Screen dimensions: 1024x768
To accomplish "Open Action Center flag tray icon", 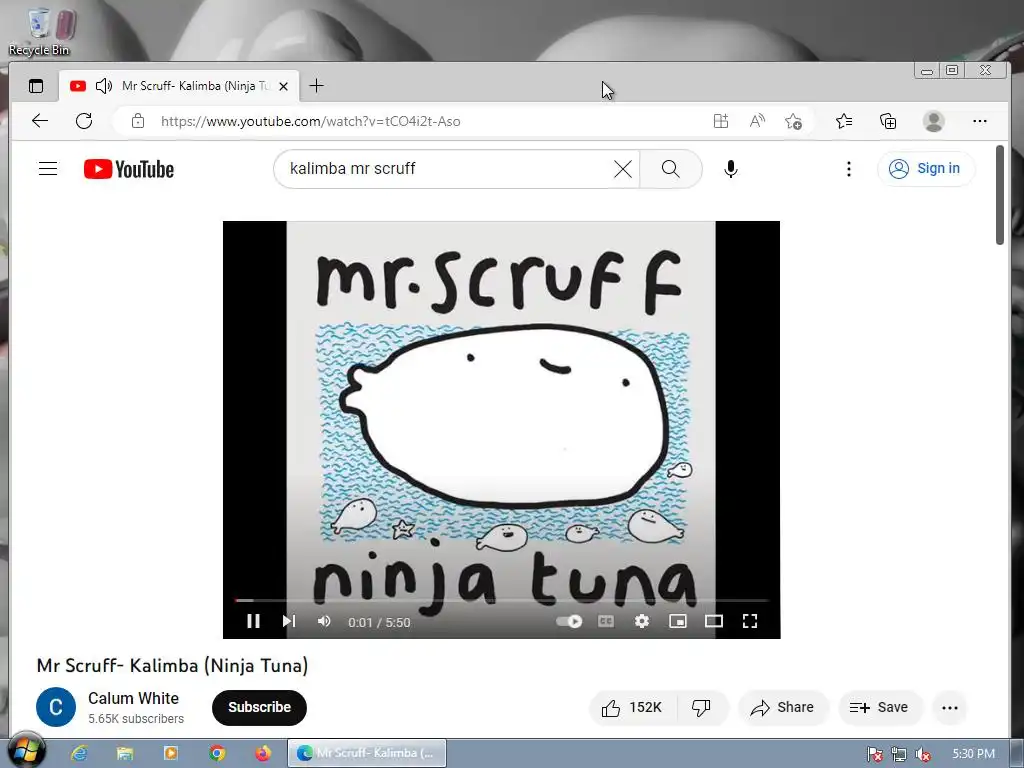I will point(874,754).
